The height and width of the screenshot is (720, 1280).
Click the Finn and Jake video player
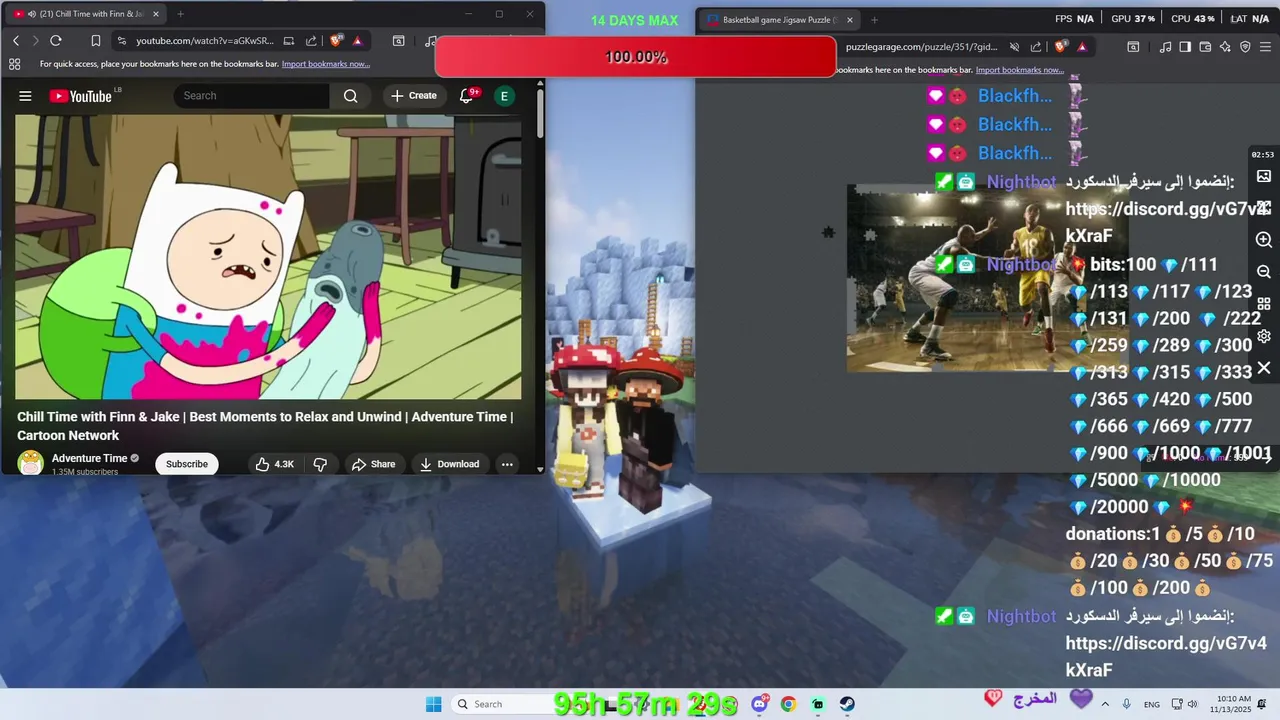pyautogui.click(x=268, y=257)
